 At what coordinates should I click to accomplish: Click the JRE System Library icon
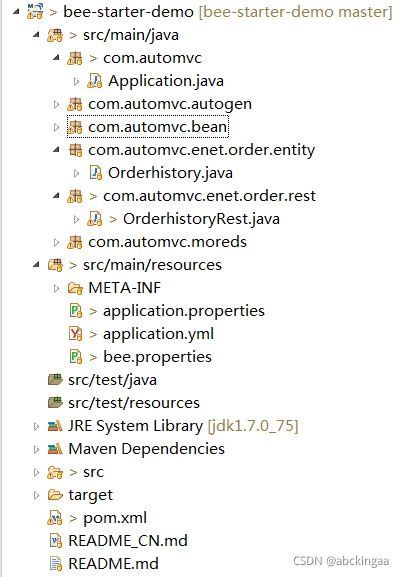pyautogui.click(x=55, y=426)
